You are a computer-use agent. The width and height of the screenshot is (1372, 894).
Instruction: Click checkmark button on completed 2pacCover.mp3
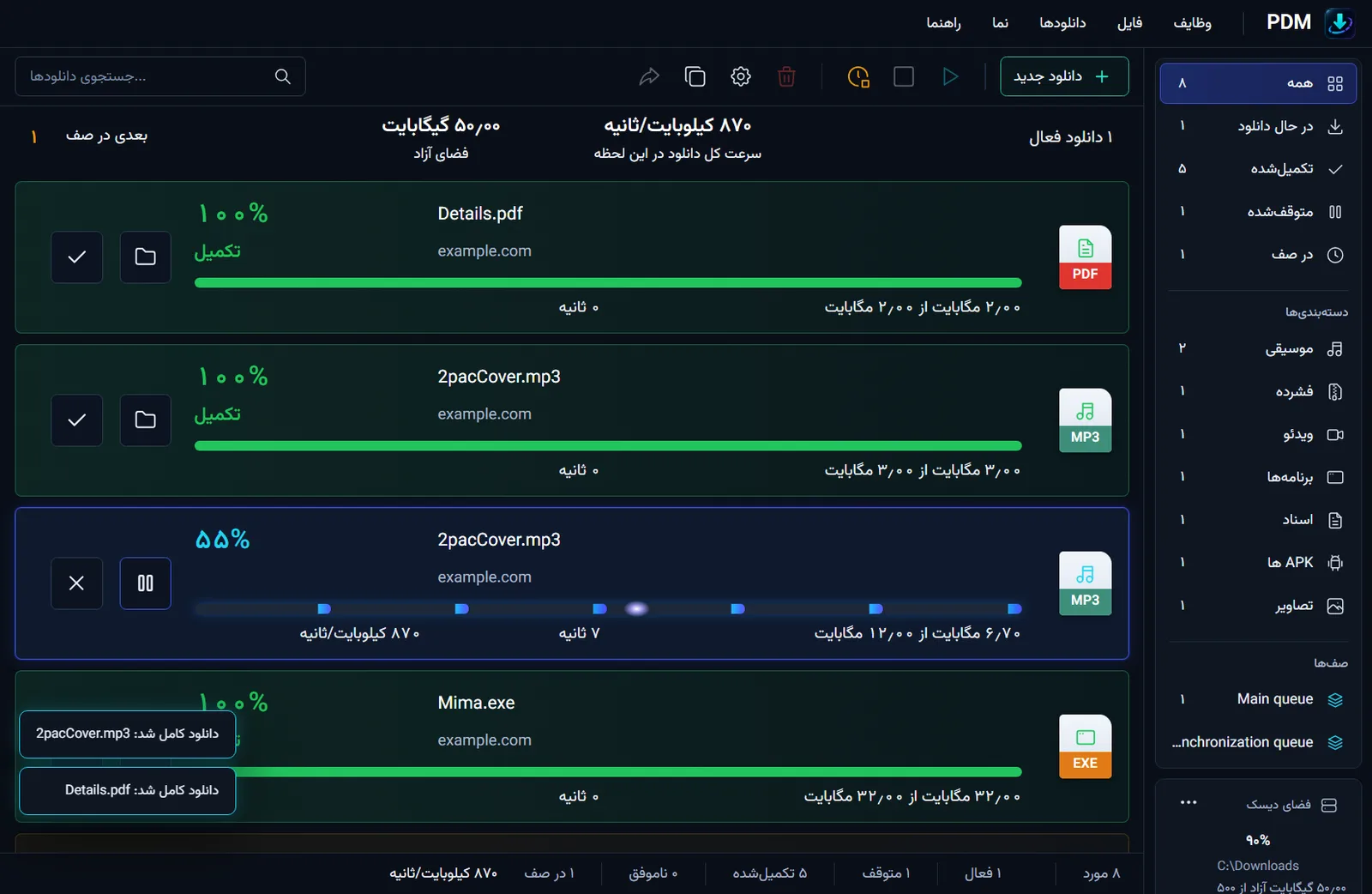(x=76, y=420)
